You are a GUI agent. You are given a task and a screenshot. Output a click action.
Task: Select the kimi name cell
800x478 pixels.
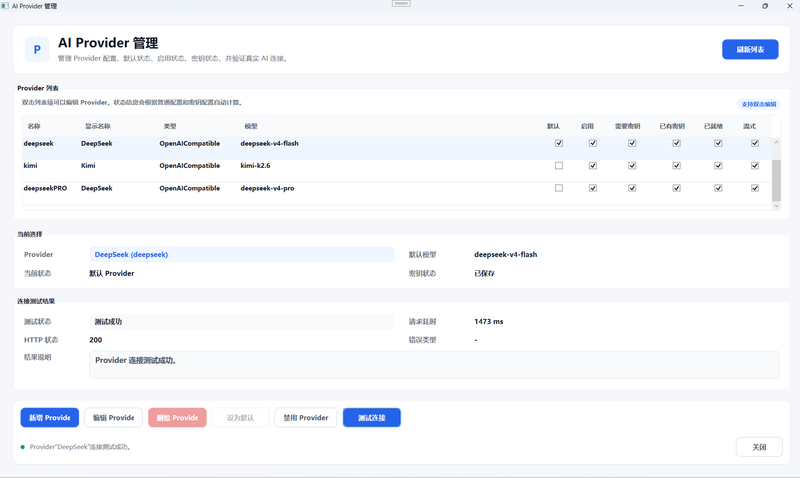[x=30, y=166]
